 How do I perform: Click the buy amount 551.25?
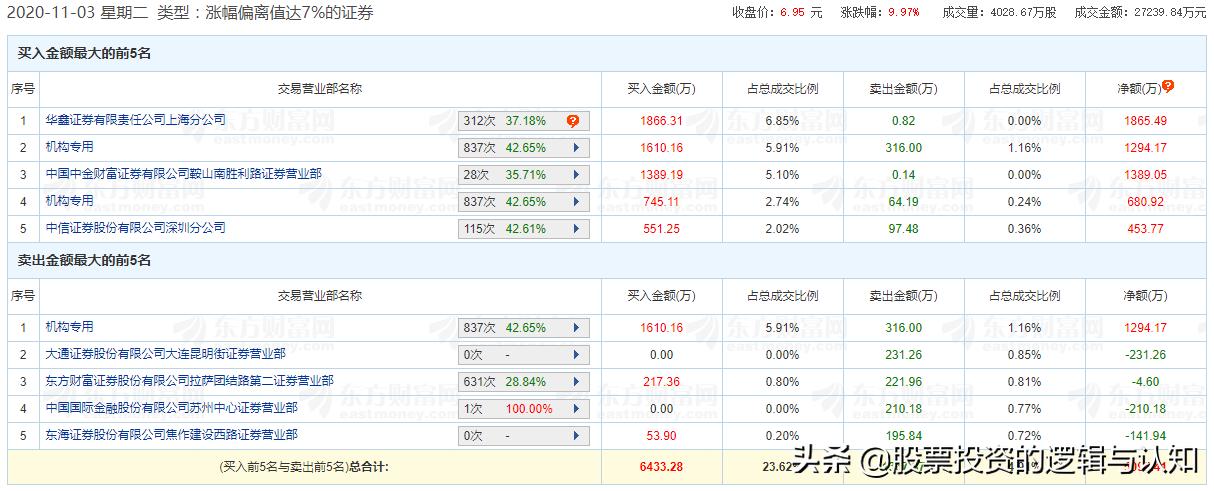point(661,229)
